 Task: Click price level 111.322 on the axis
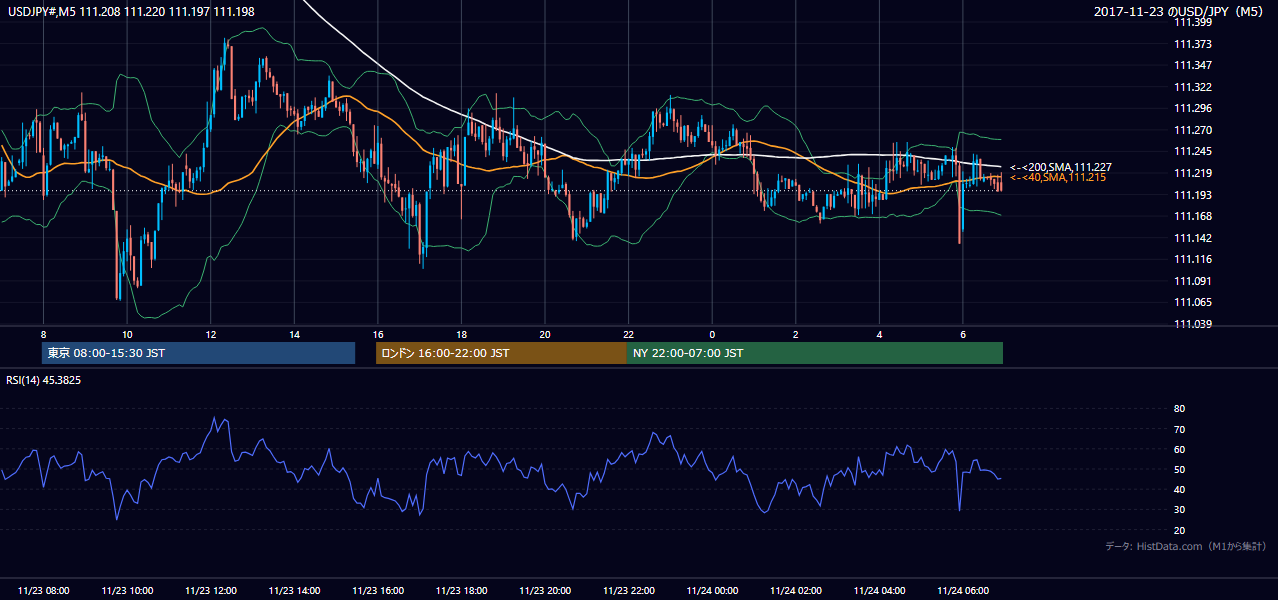[x=1193, y=87]
